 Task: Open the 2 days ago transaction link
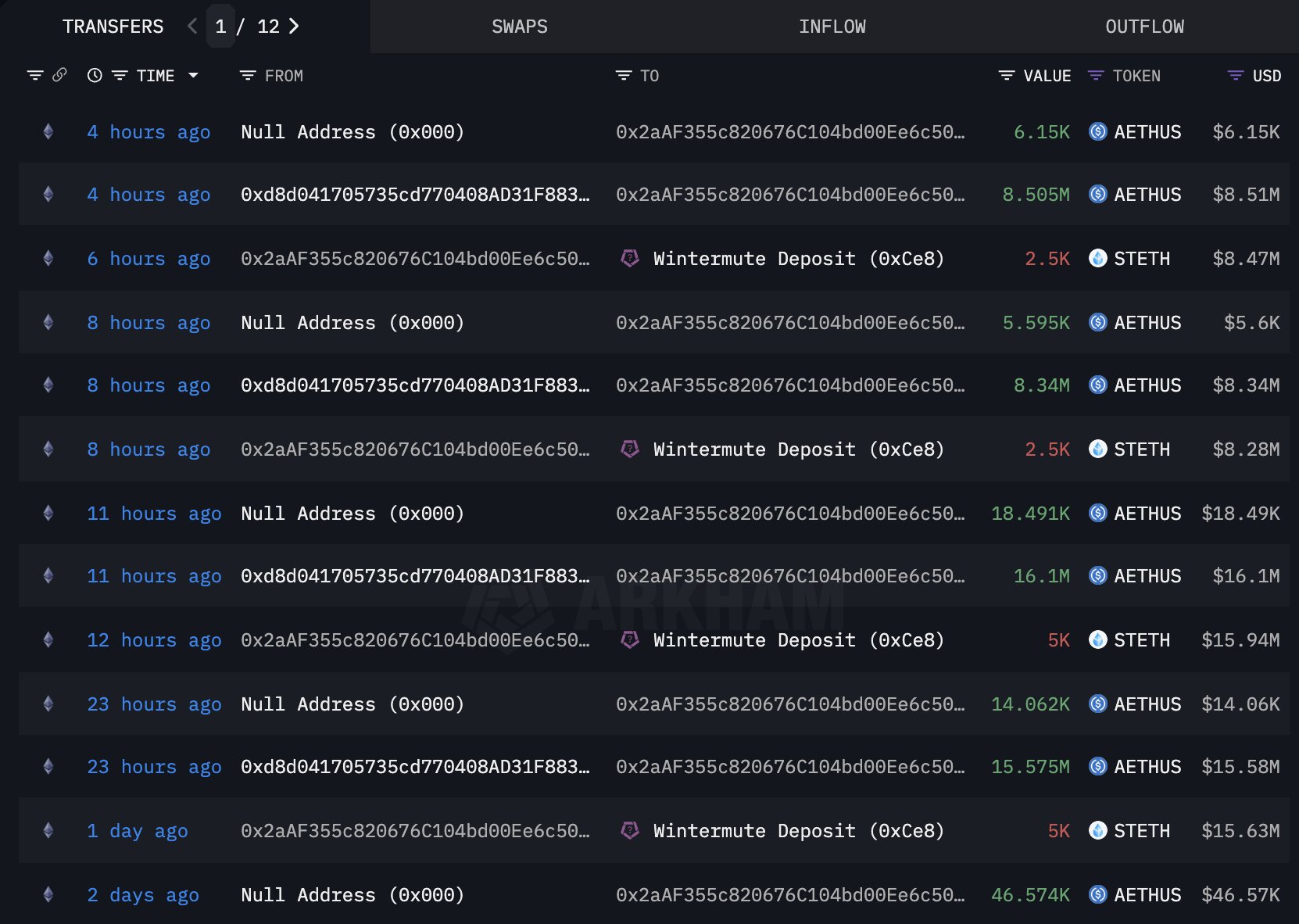(x=143, y=895)
